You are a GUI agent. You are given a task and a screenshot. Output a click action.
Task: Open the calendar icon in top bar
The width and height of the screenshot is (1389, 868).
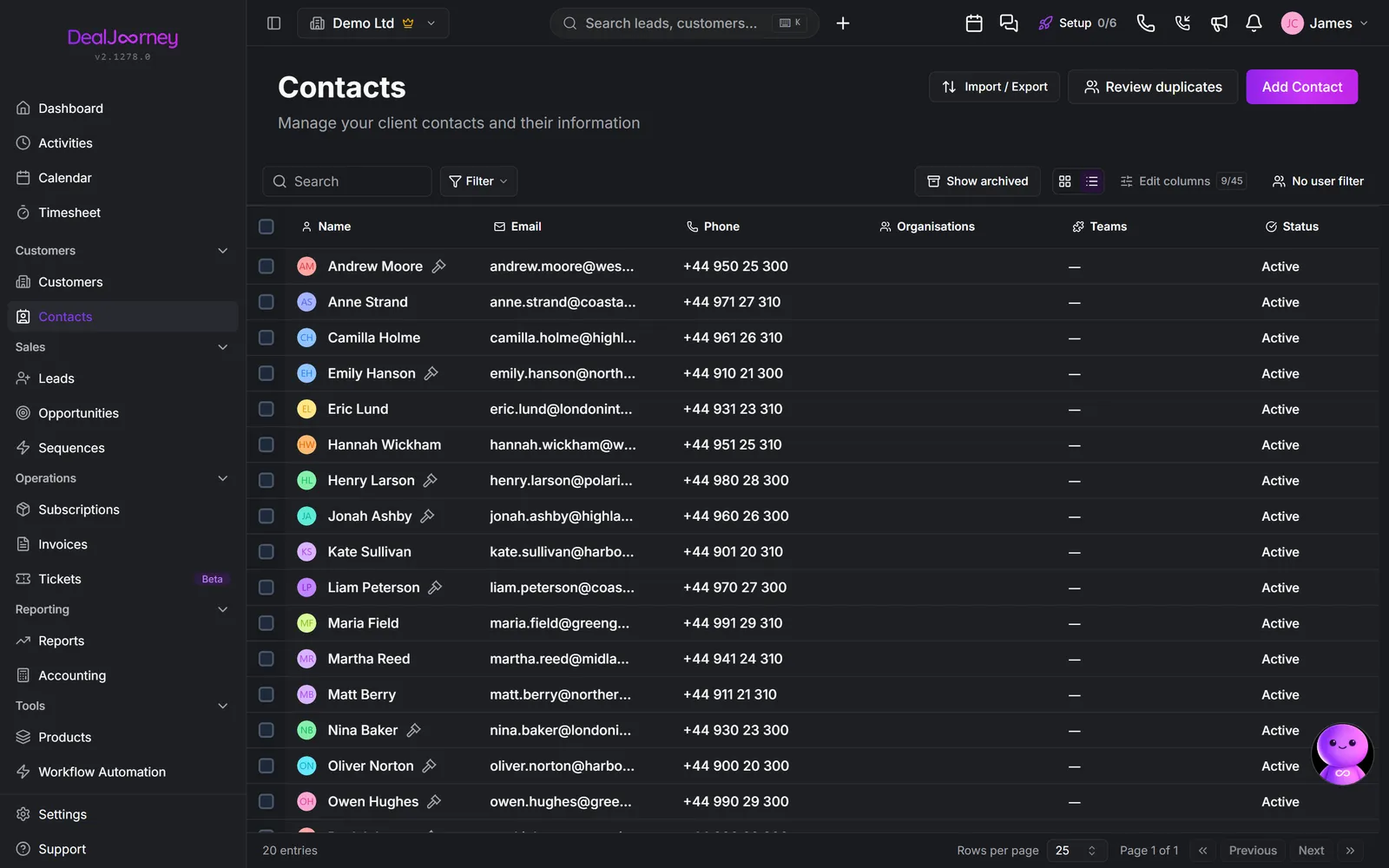tap(974, 23)
